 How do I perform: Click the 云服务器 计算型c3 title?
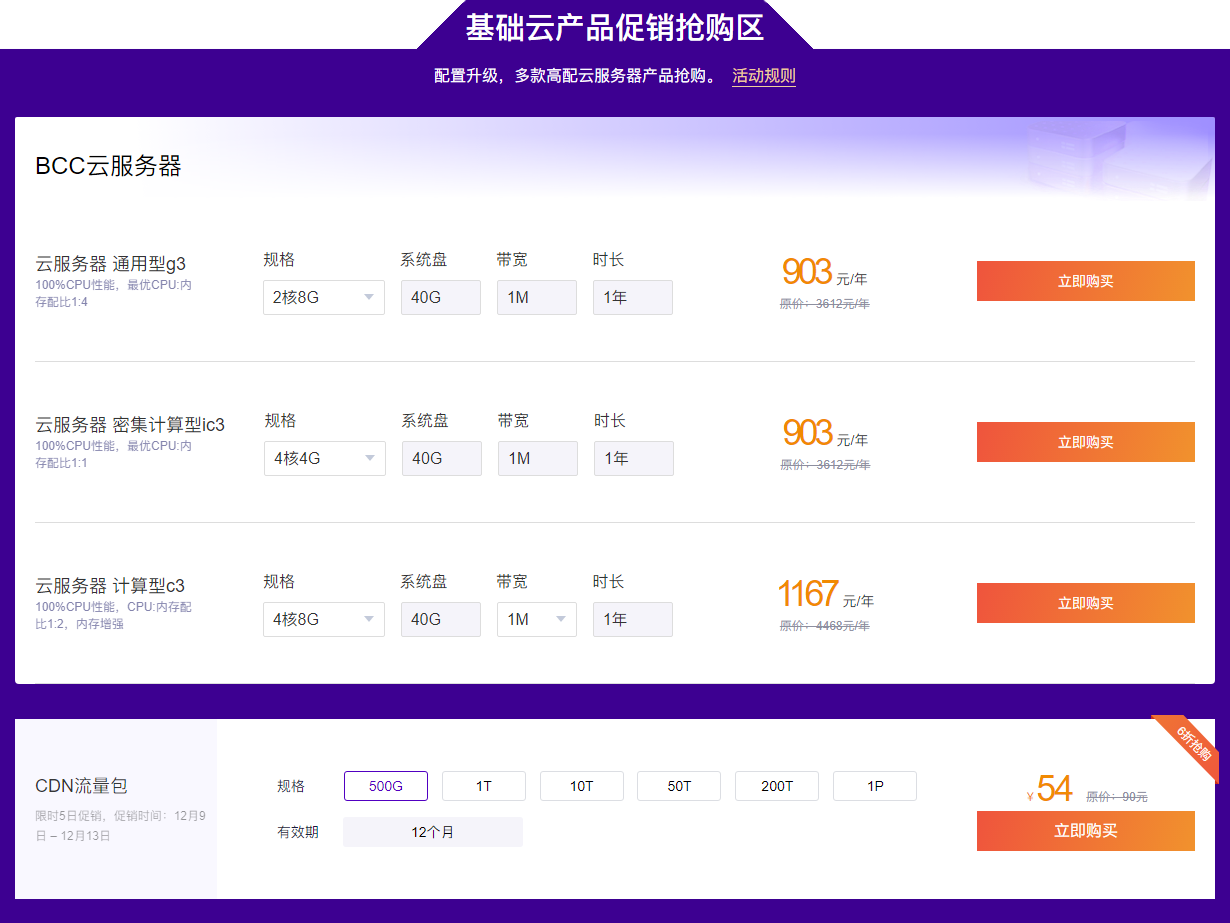point(110,586)
